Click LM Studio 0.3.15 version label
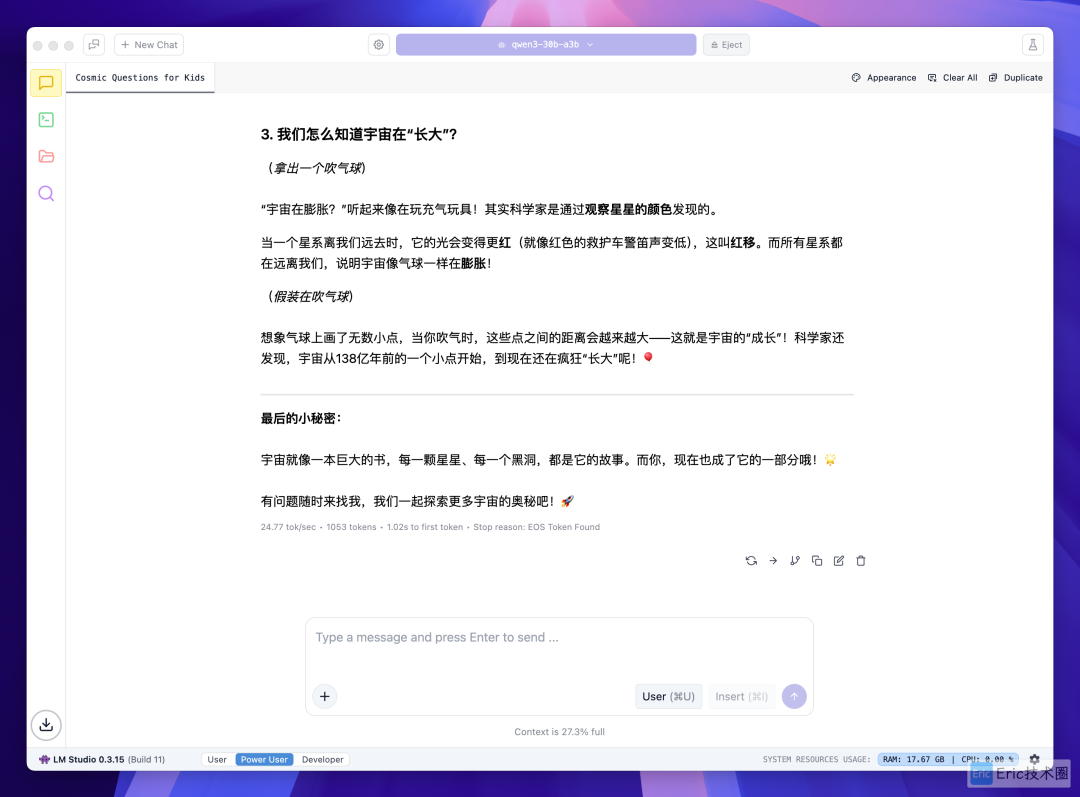1080x797 pixels. [102, 759]
